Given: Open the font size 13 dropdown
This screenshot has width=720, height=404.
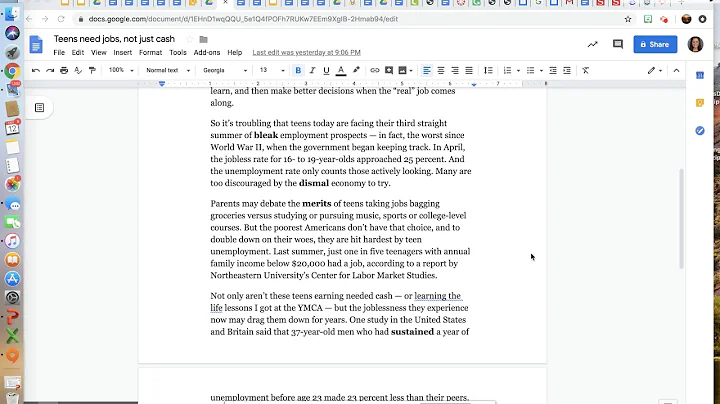Looking at the screenshot, I should [272, 70].
